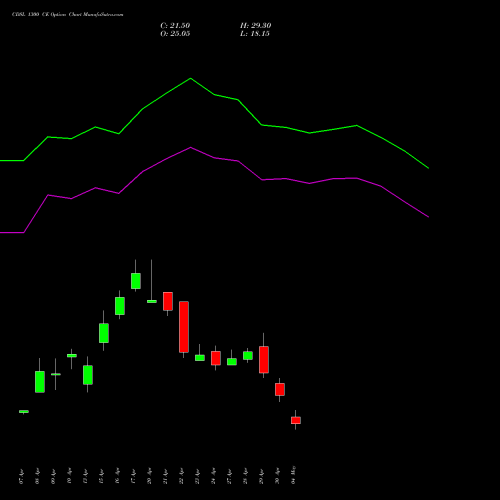The height and width of the screenshot is (500, 500).
Task: Select the 27 Apr date label
Action: 230,477
